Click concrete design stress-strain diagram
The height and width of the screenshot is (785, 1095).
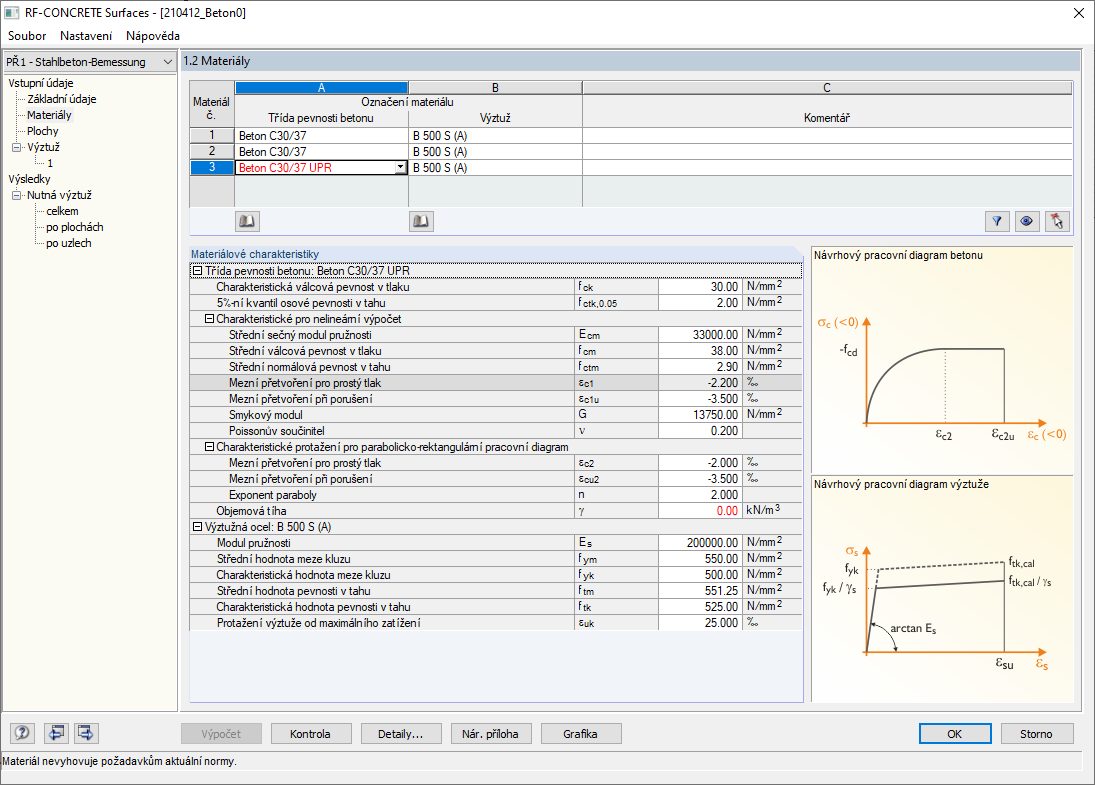point(942,360)
